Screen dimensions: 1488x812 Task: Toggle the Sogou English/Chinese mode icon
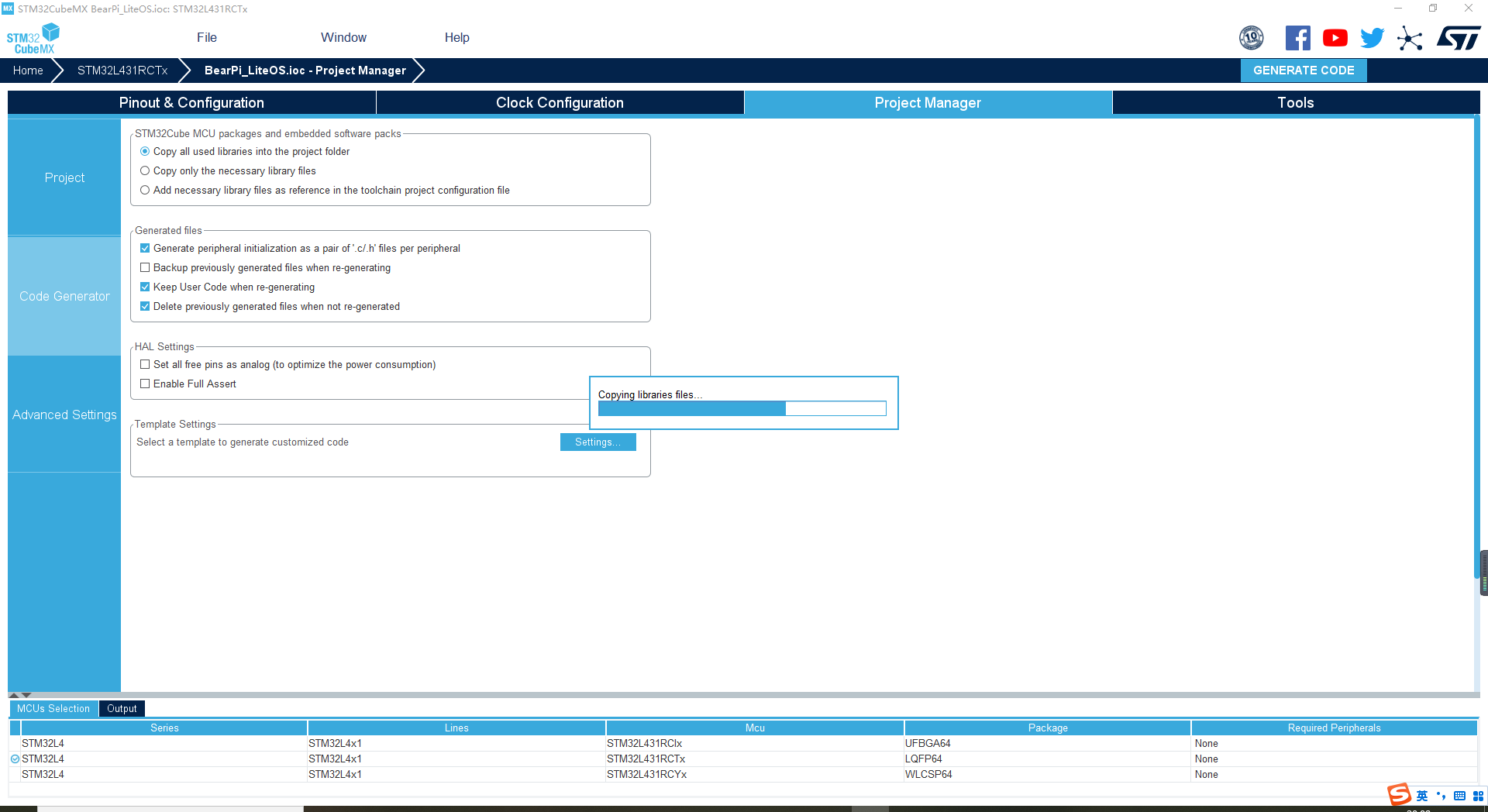tap(1422, 796)
